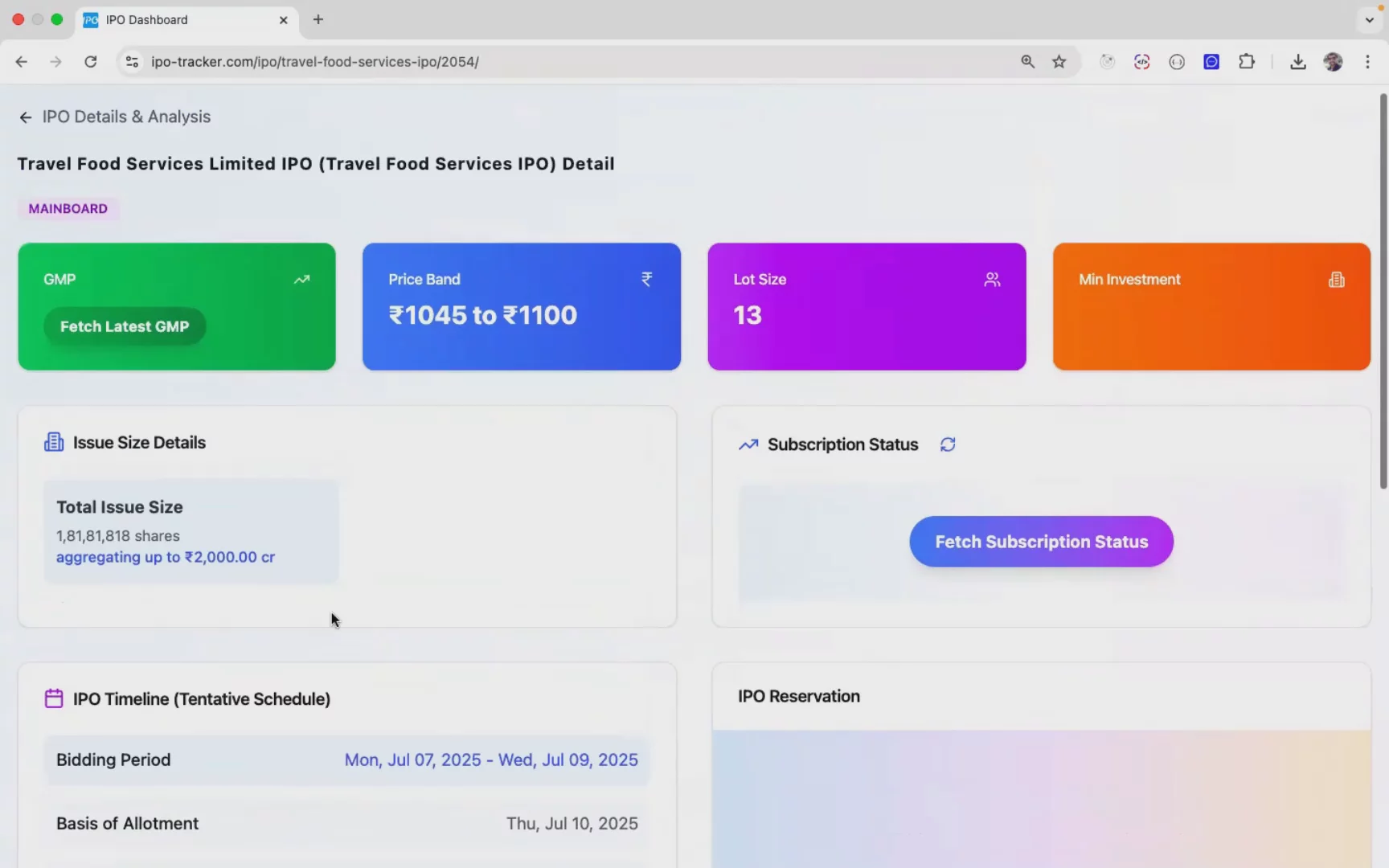Screen dimensions: 1389x868
Task: Click the IPO Reservation heading
Action: 799,696
